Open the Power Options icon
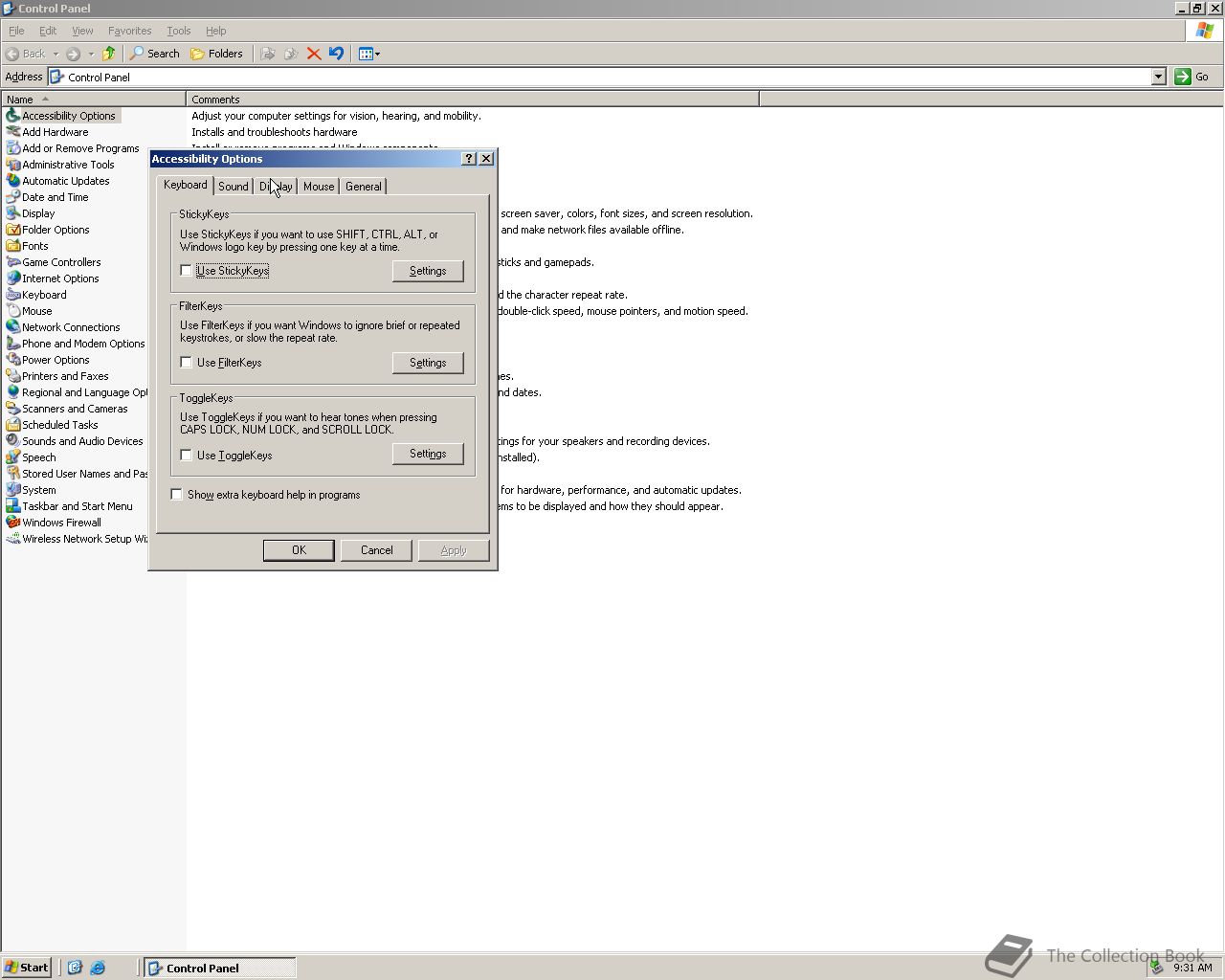 12,360
